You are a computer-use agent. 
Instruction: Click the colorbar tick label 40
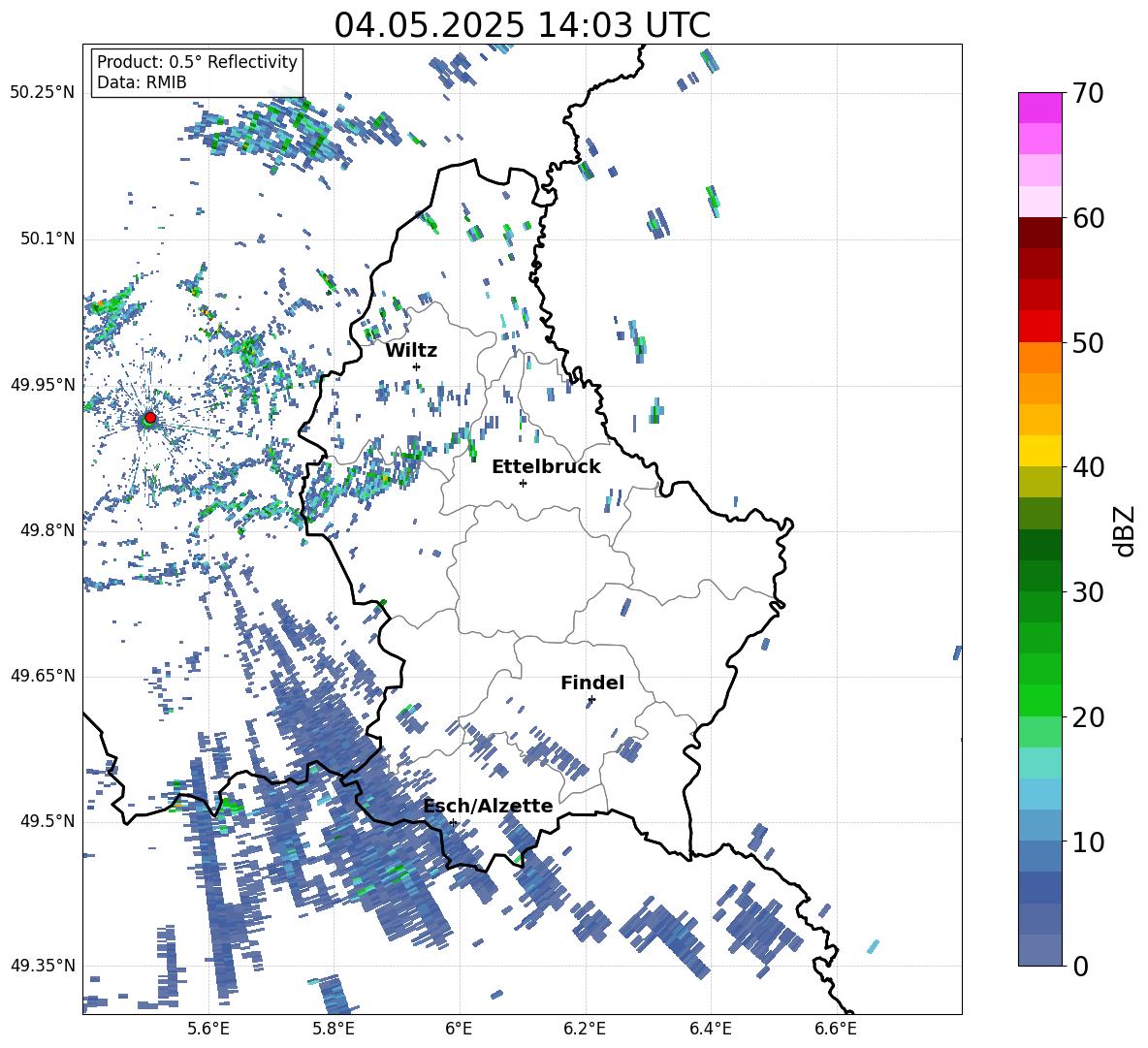1087,467
